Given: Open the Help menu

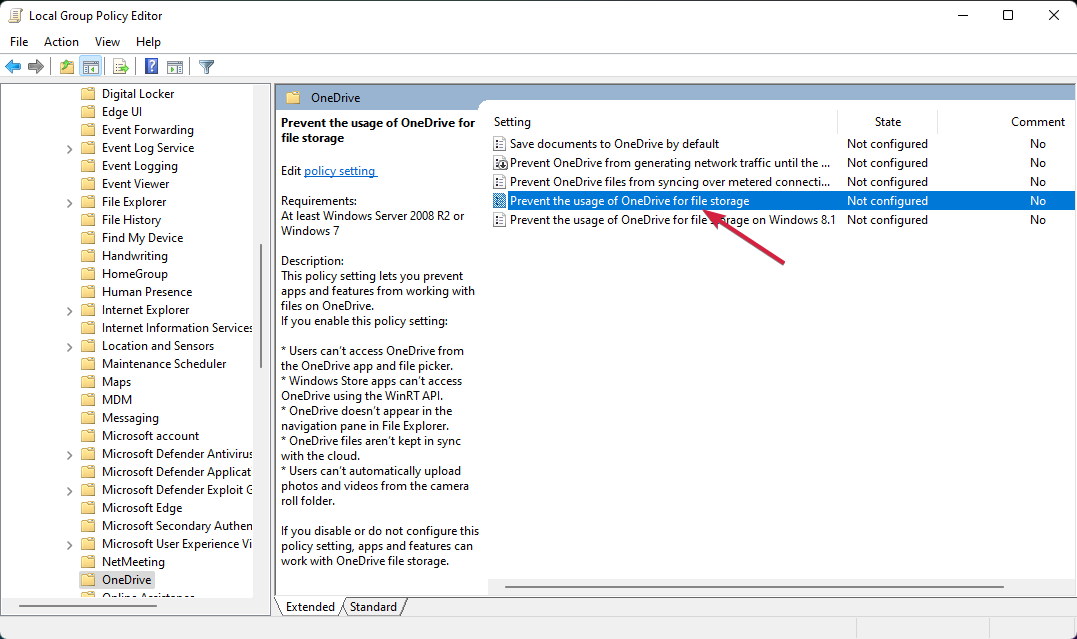Looking at the screenshot, I should coord(148,42).
